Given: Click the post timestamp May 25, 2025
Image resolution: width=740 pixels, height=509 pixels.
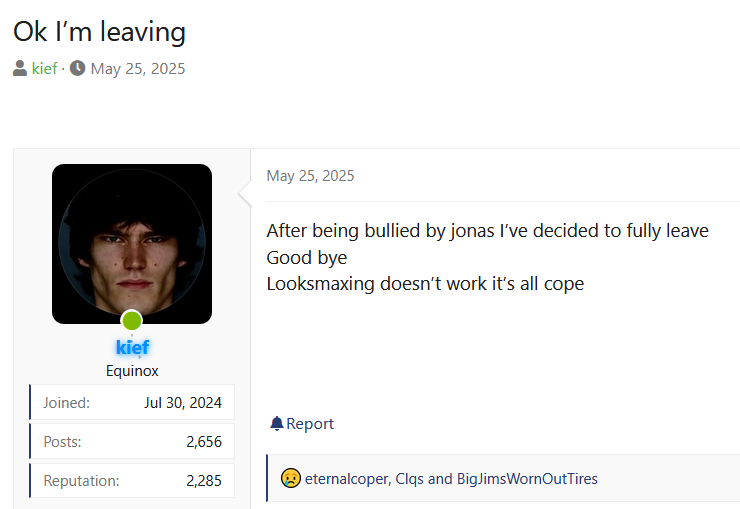Looking at the screenshot, I should (x=310, y=176).
